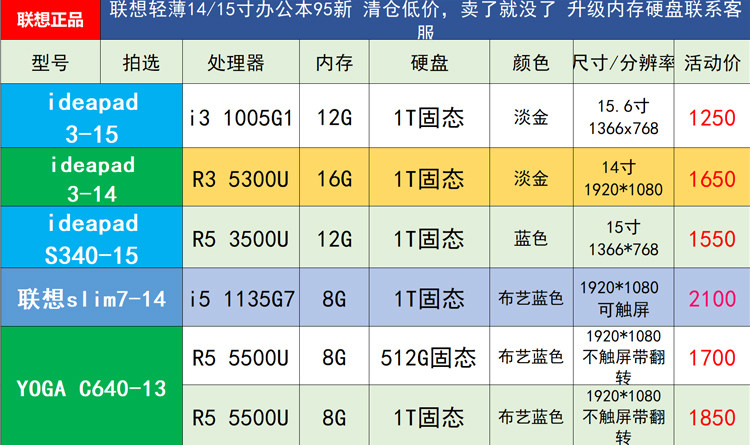Viewport: 750px width, 445px height.
Task: Select 1T固态 in the 1850 price row
Action: click(x=430, y=415)
